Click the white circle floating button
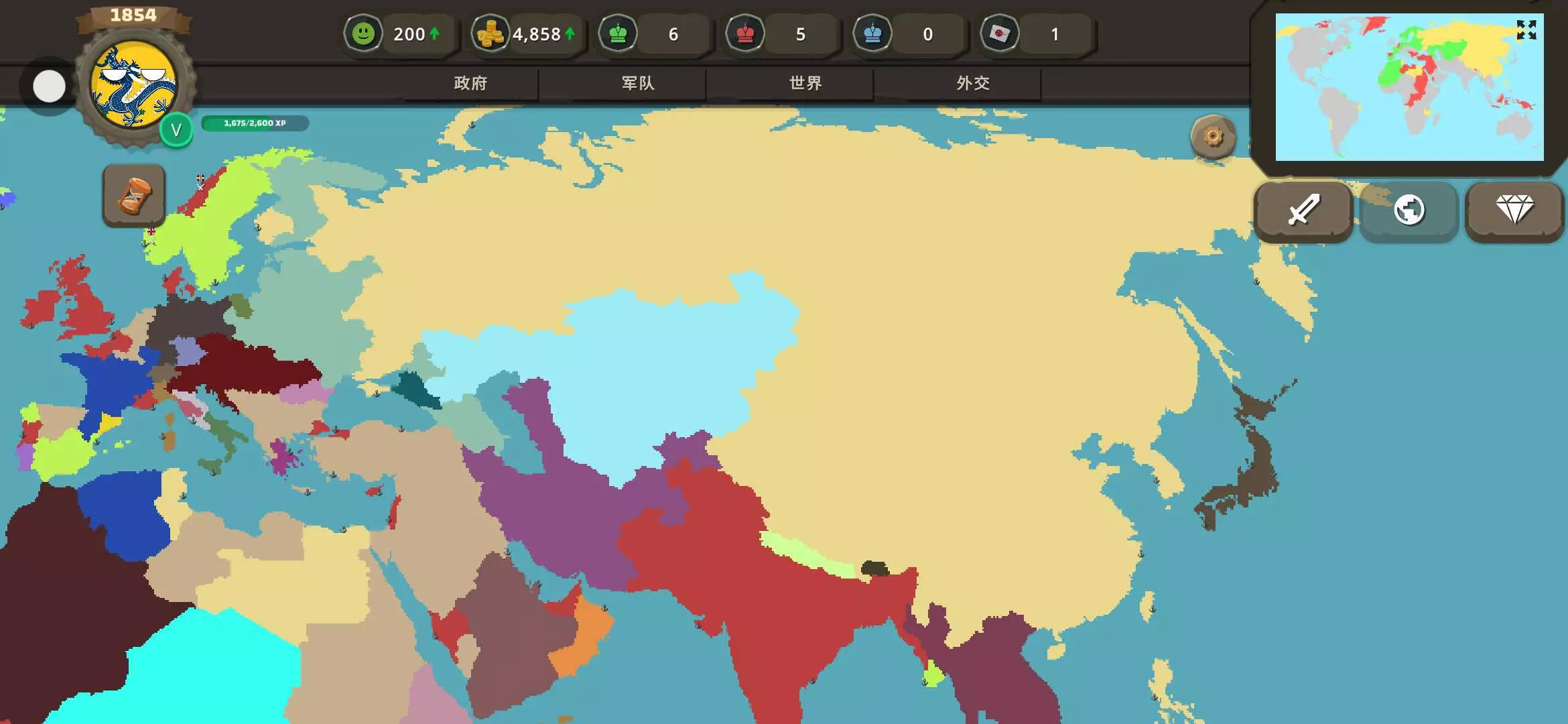This screenshot has height=724, width=1568. click(49, 86)
